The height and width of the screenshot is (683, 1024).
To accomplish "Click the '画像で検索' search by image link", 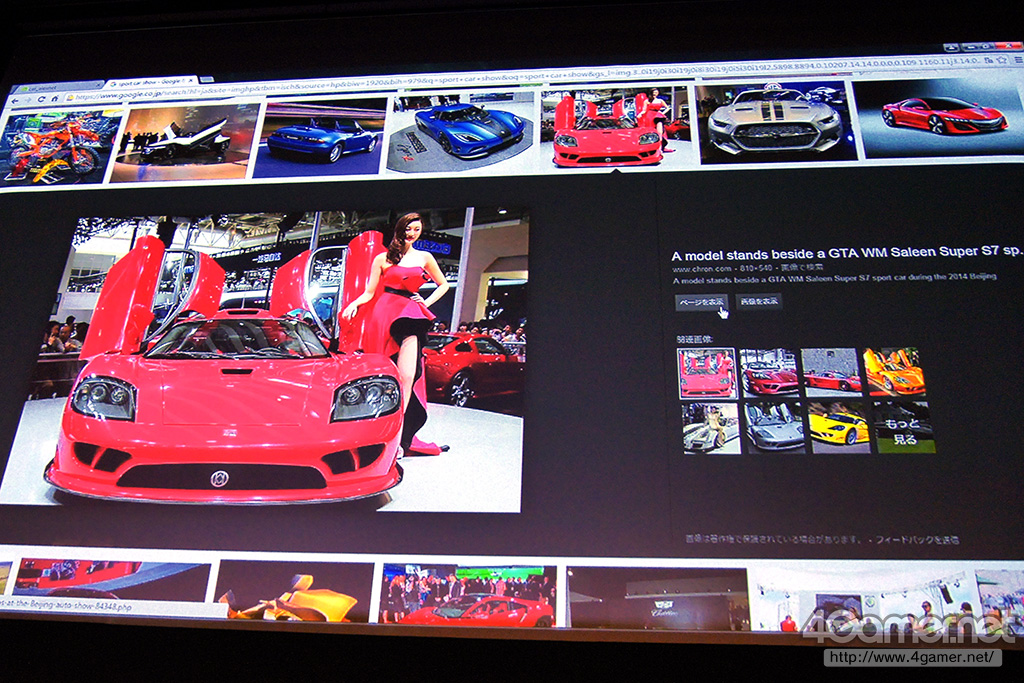I will point(802,267).
